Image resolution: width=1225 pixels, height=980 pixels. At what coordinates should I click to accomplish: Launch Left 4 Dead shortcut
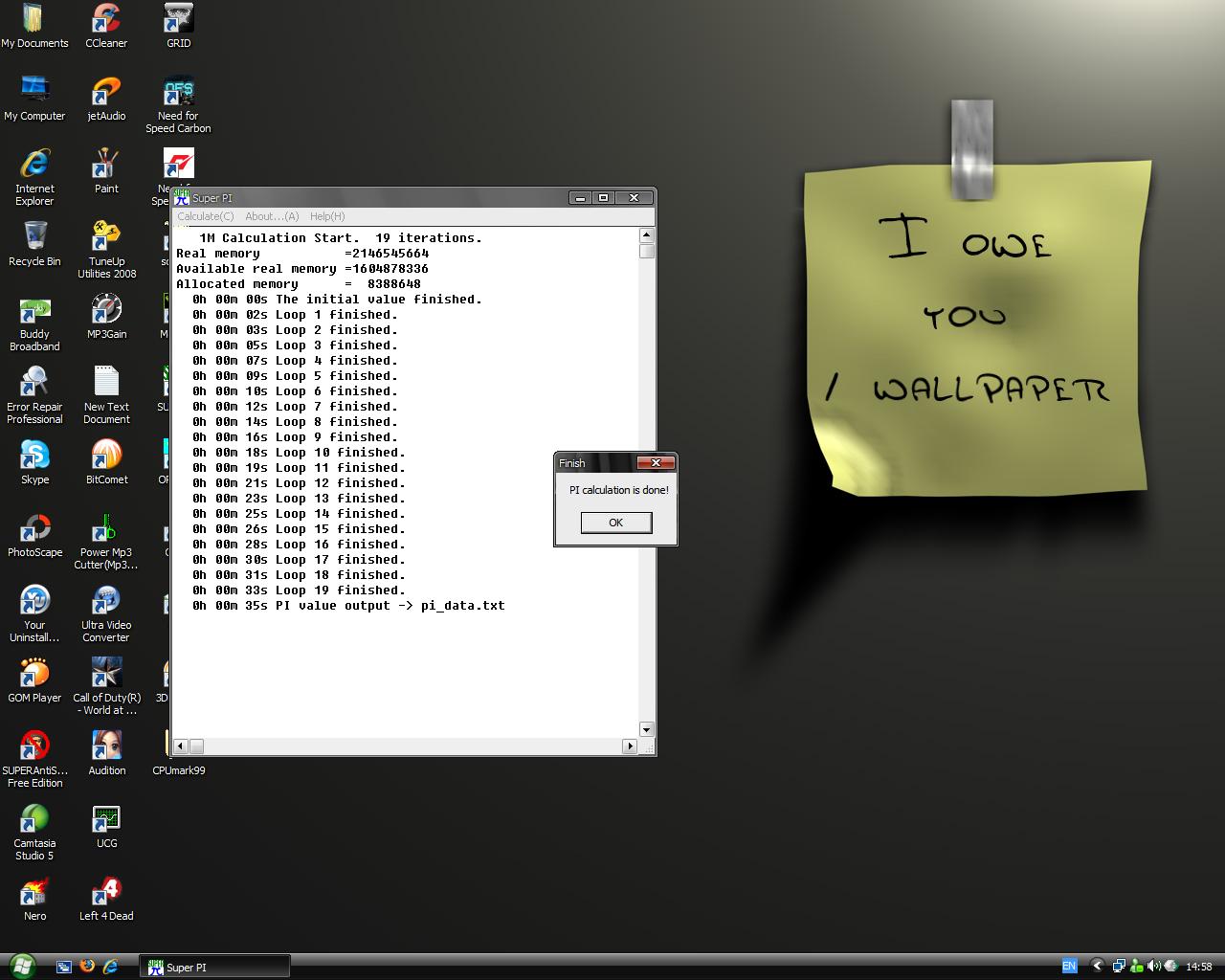point(106,899)
